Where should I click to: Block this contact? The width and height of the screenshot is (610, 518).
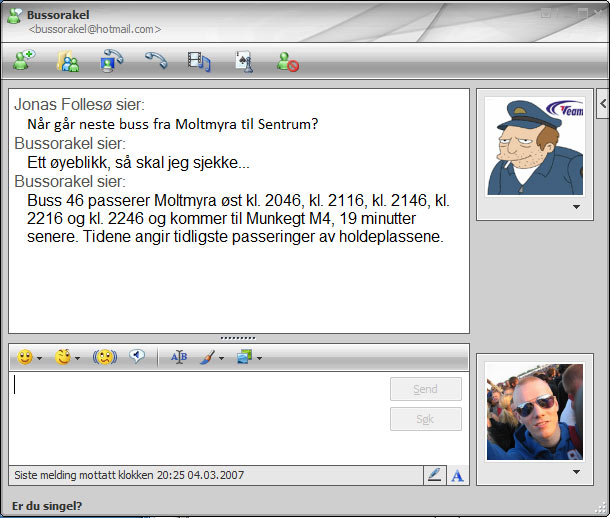point(287,62)
